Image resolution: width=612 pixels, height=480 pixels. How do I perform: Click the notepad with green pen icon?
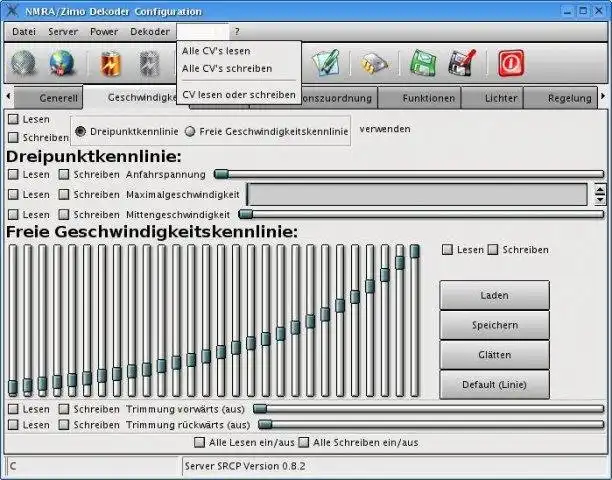[x=326, y=62]
